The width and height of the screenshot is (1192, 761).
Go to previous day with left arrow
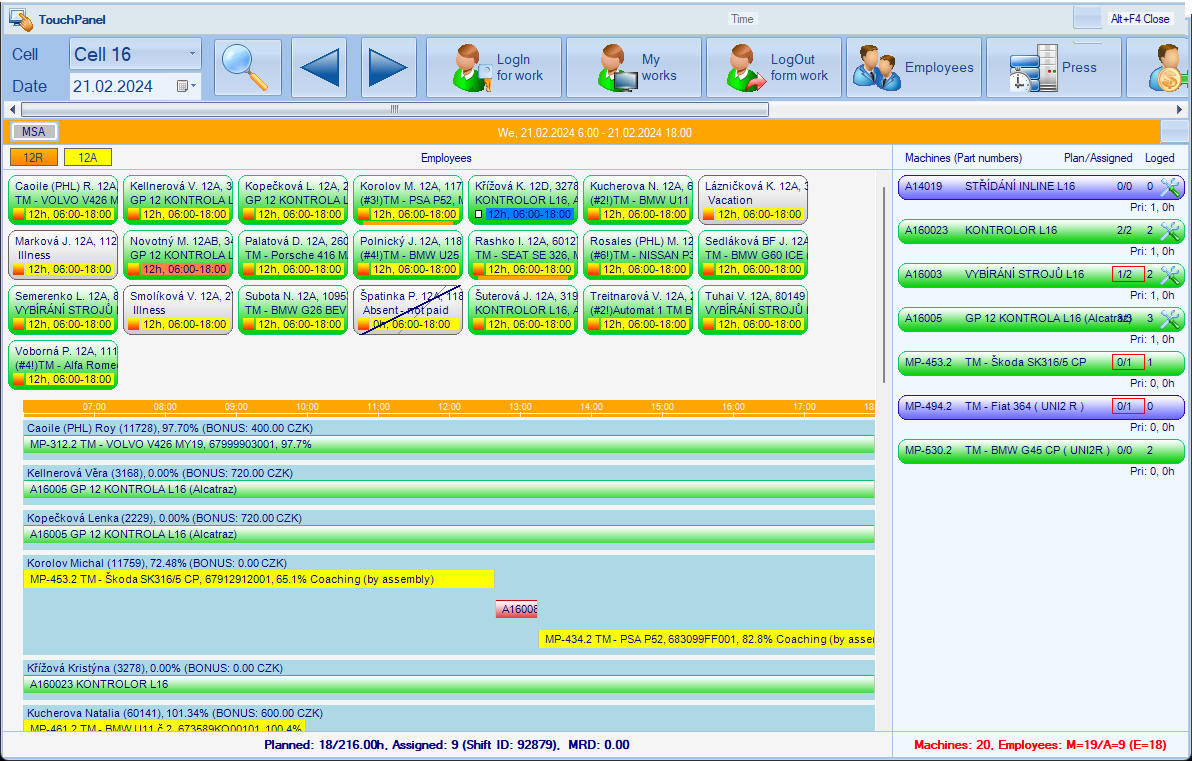319,68
